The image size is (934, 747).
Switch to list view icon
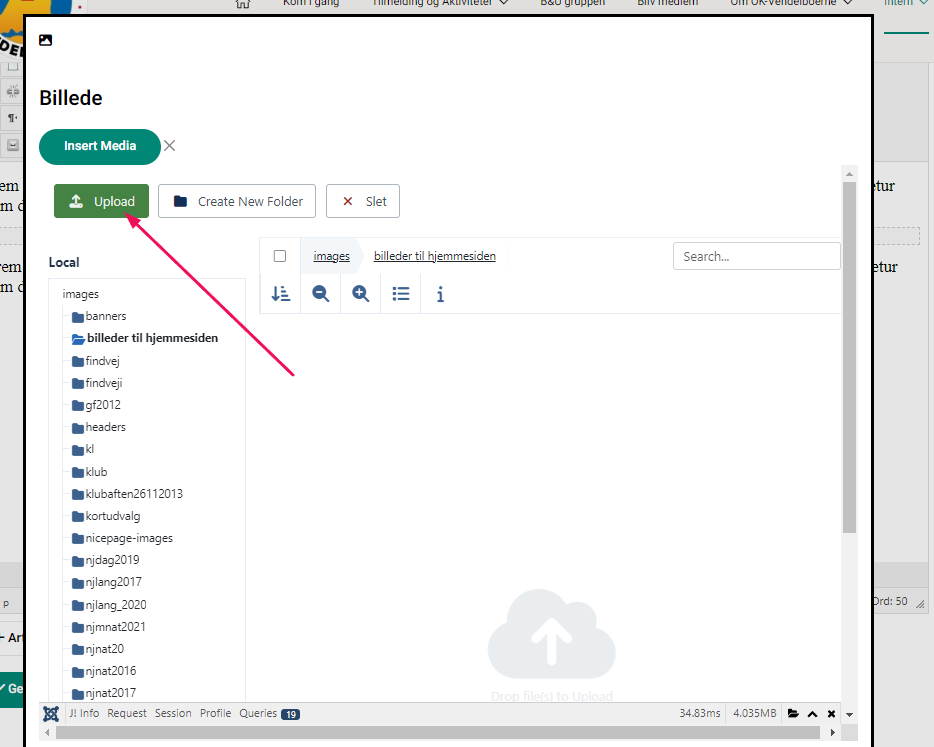tap(401, 294)
